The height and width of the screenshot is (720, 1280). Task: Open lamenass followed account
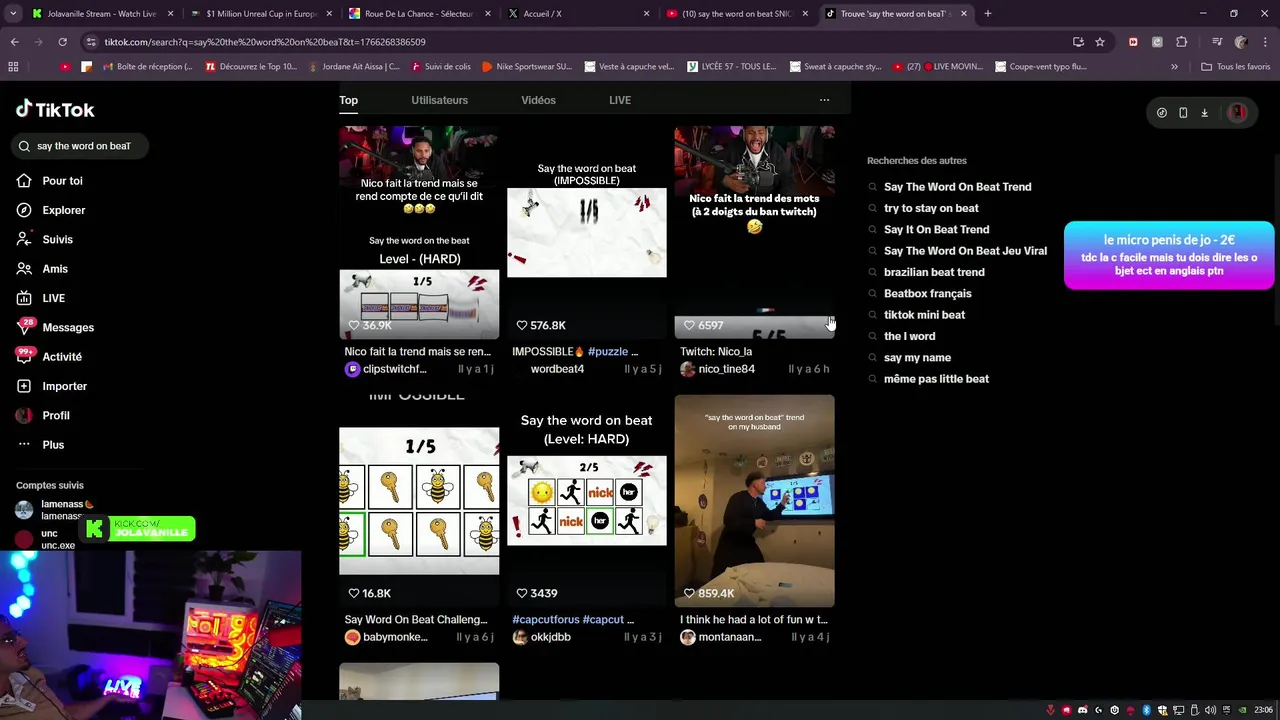click(58, 510)
